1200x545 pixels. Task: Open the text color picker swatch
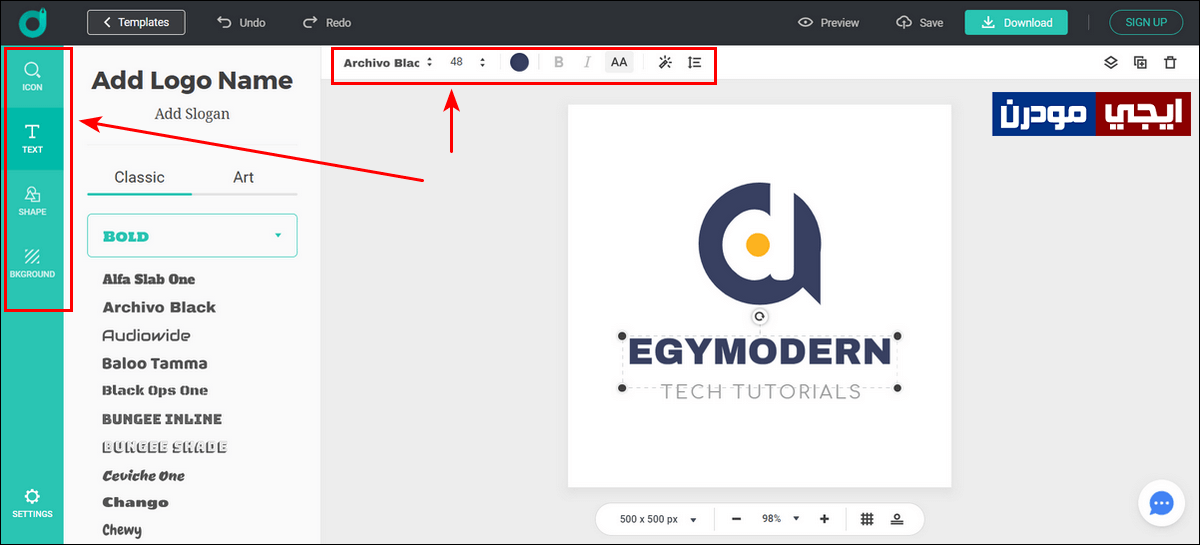(x=519, y=62)
